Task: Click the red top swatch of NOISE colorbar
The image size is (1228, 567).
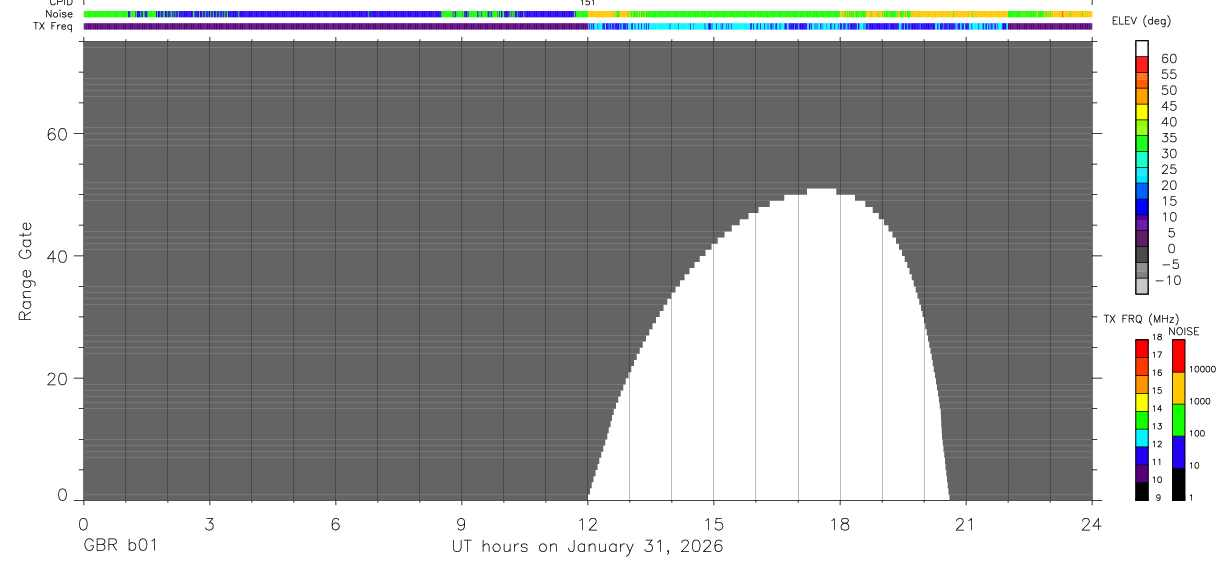Action: 1178,355
